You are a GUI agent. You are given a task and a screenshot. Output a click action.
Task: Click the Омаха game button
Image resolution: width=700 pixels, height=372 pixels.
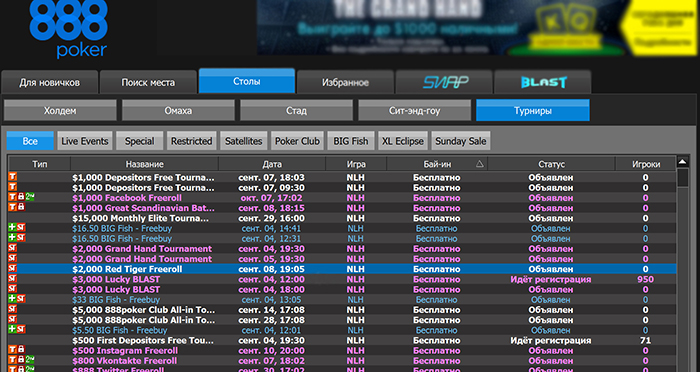tap(178, 110)
